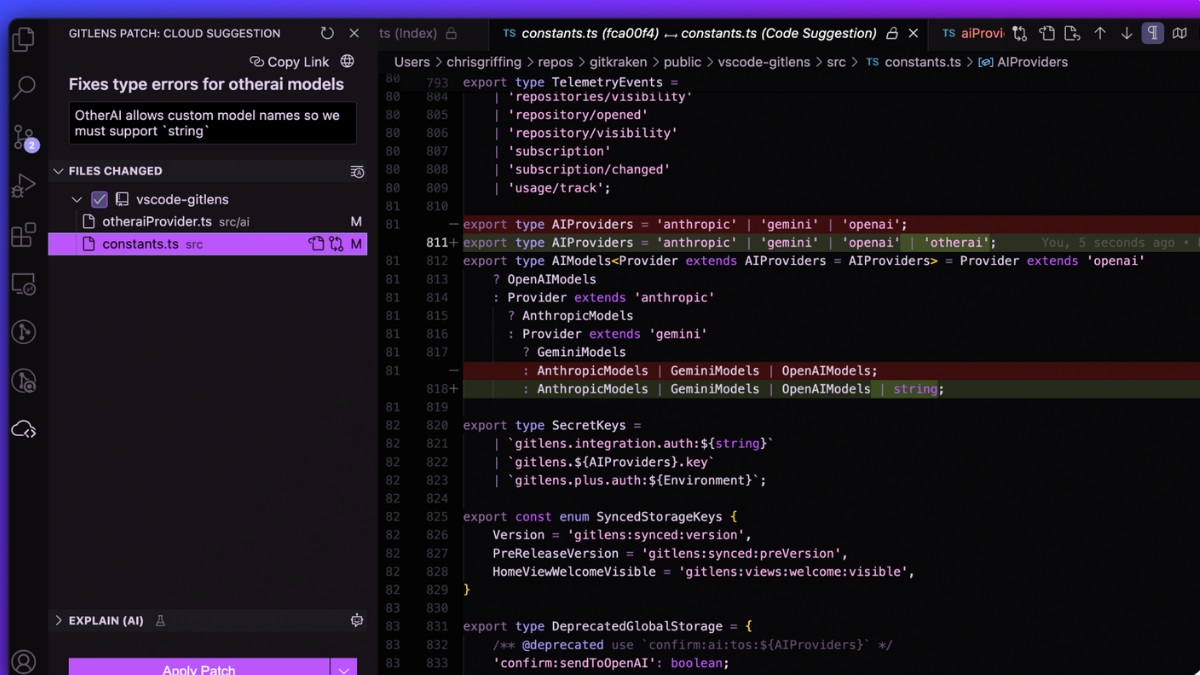Click the 'otherai' string on line 811

956,242
